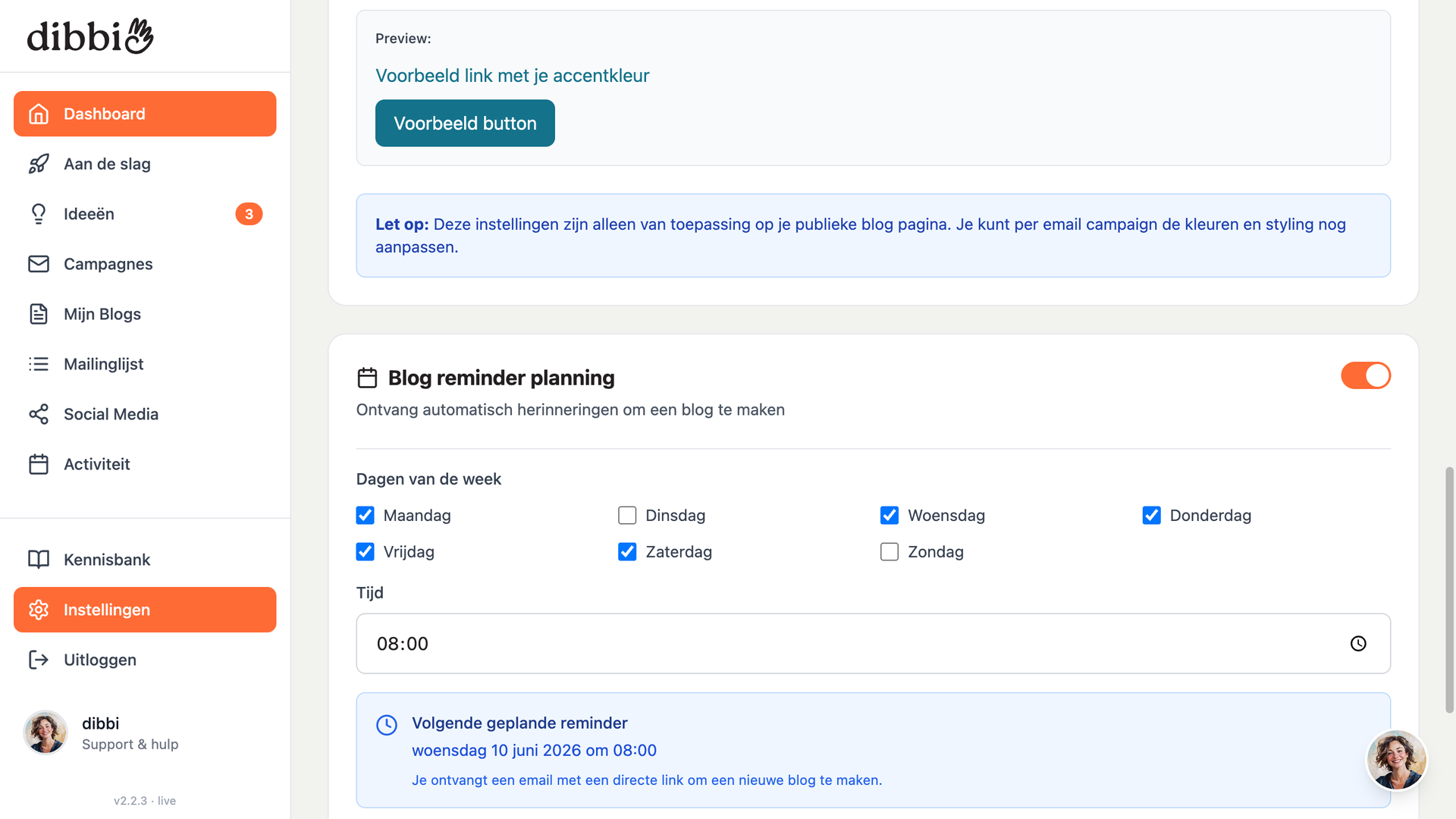Check the Zondag checkbox
Viewport: 1456px width, 819px height.
890,552
